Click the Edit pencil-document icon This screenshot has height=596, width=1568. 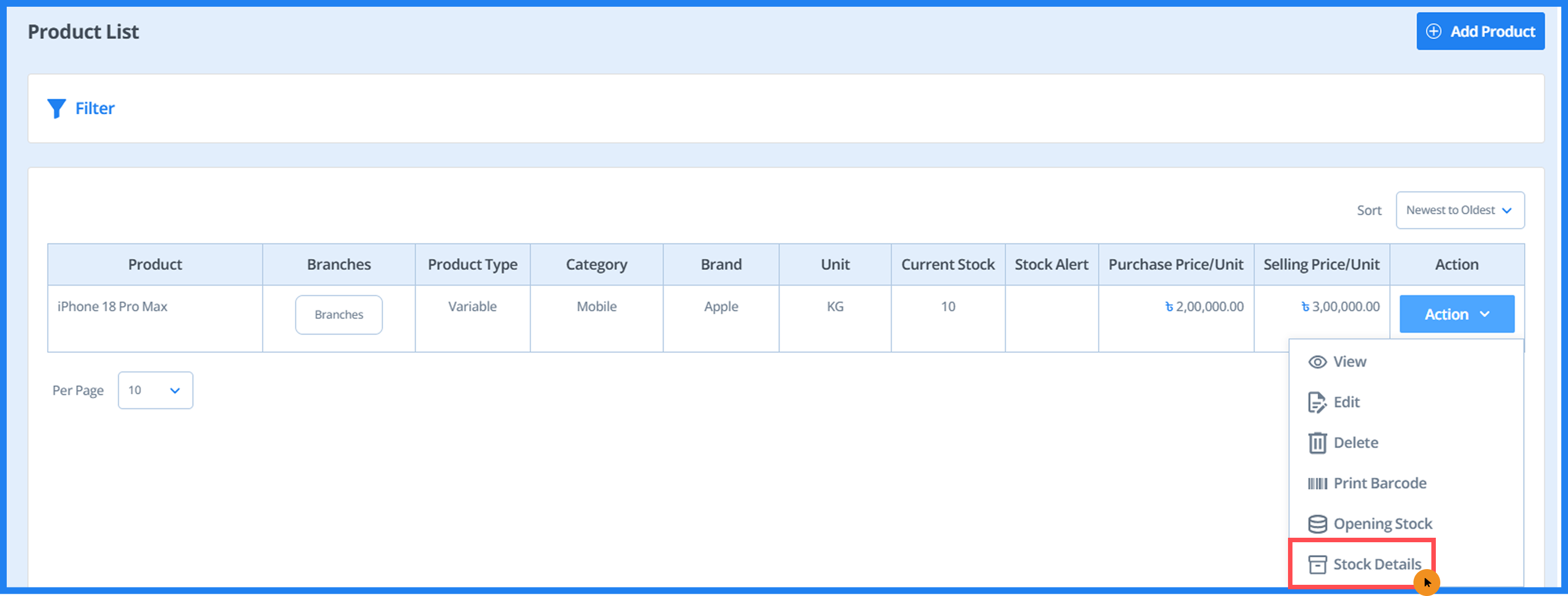click(x=1317, y=402)
